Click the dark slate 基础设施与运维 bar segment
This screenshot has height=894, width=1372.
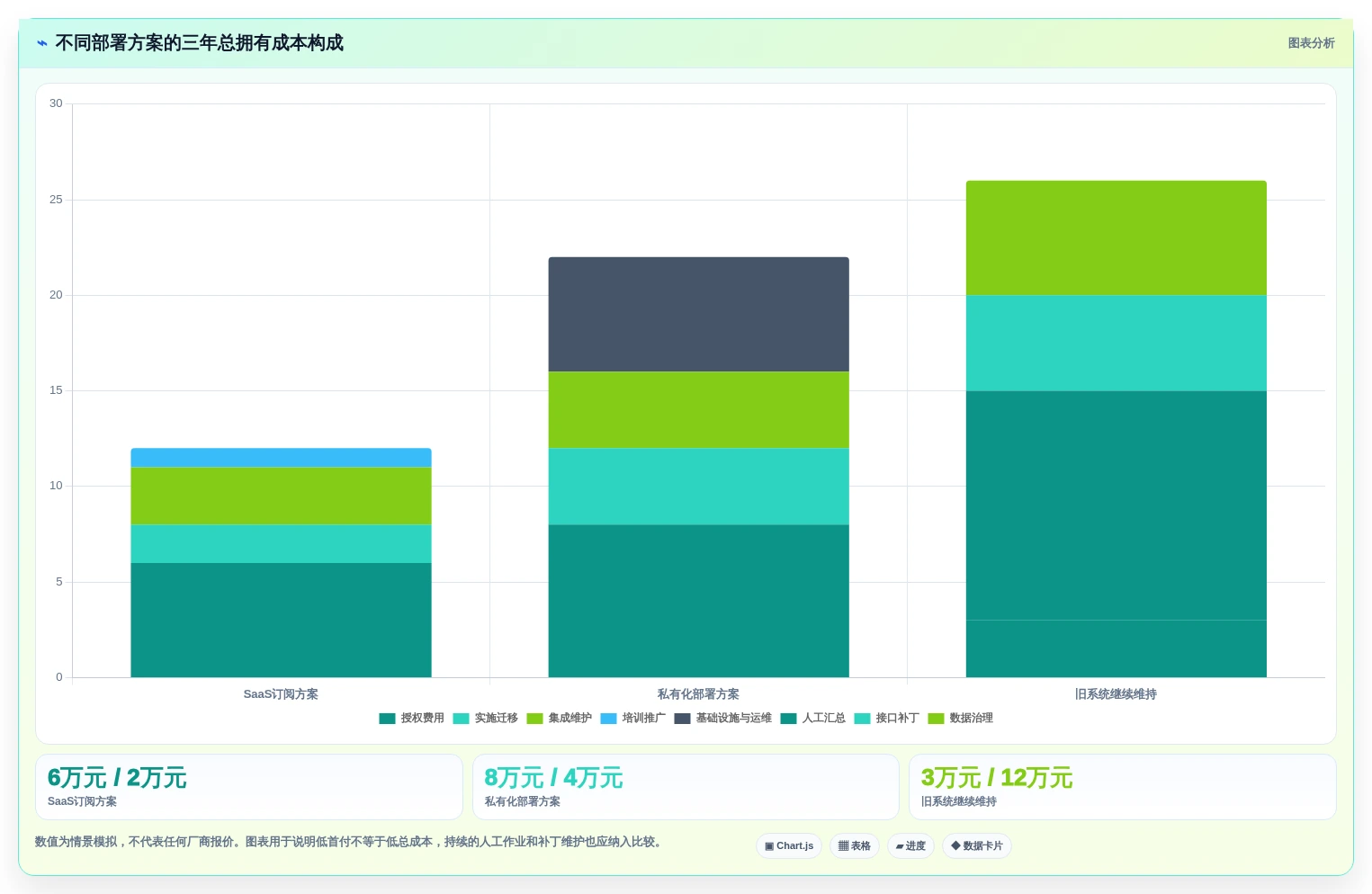[x=699, y=315]
